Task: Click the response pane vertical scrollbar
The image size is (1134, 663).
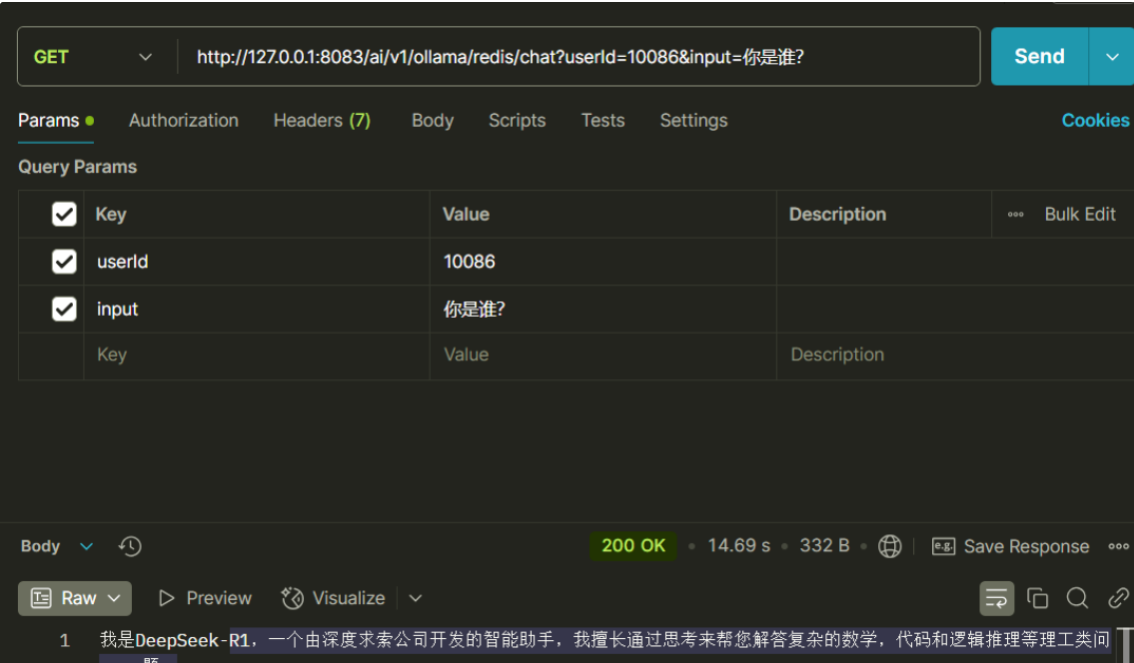Action: pyautogui.click(x=1125, y=645)
